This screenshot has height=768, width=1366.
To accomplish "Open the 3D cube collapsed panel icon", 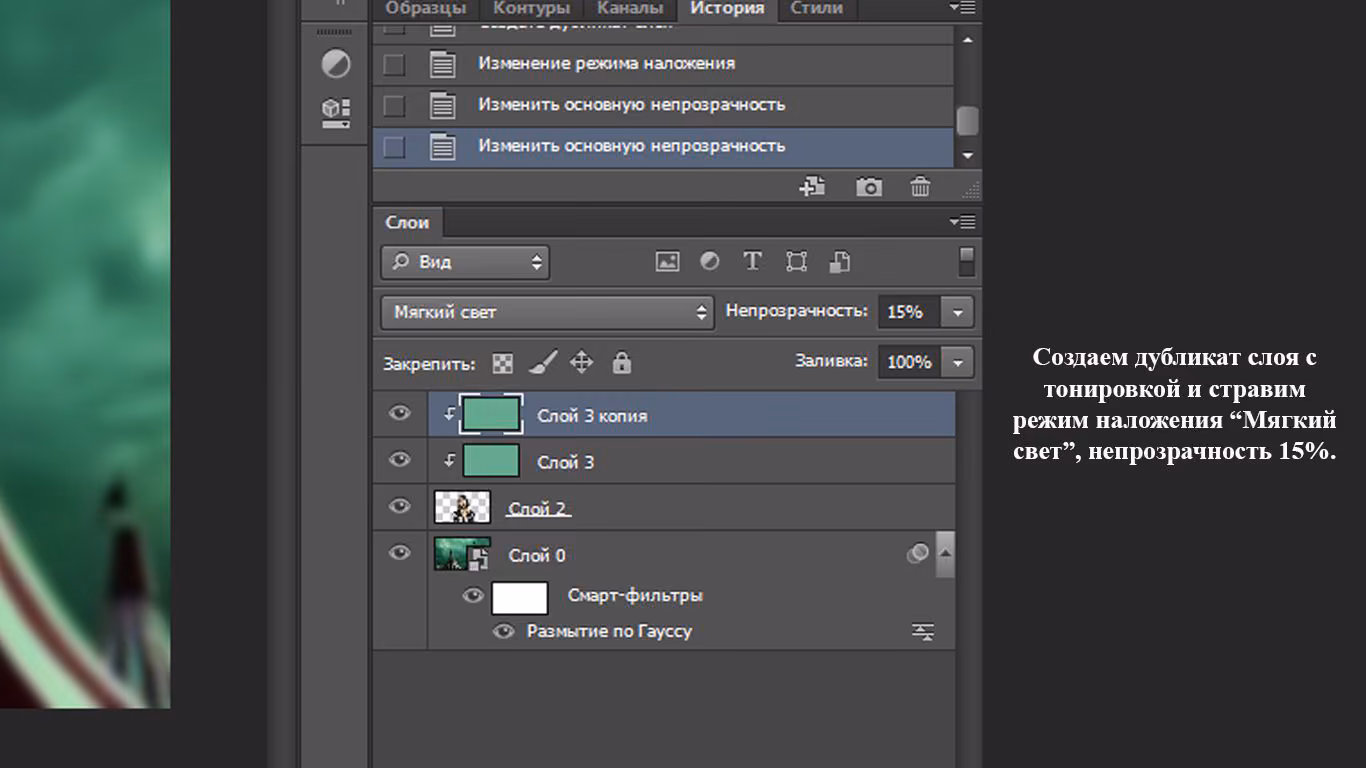I will [x=335, y=111].
